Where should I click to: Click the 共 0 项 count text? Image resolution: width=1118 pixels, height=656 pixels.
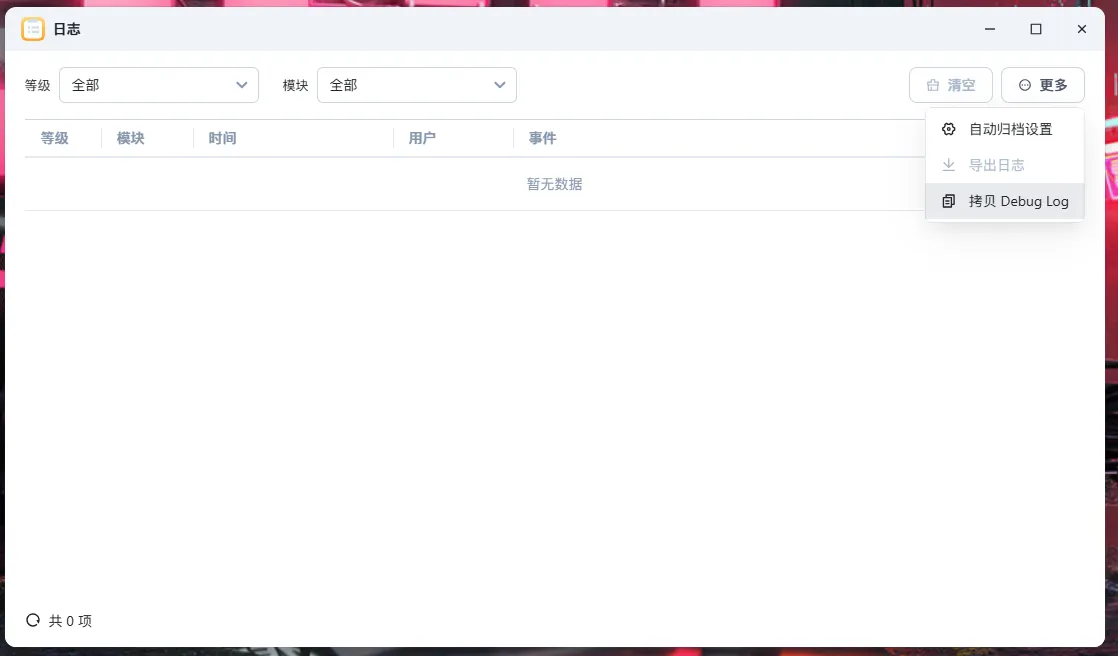(x=70, y=621)
